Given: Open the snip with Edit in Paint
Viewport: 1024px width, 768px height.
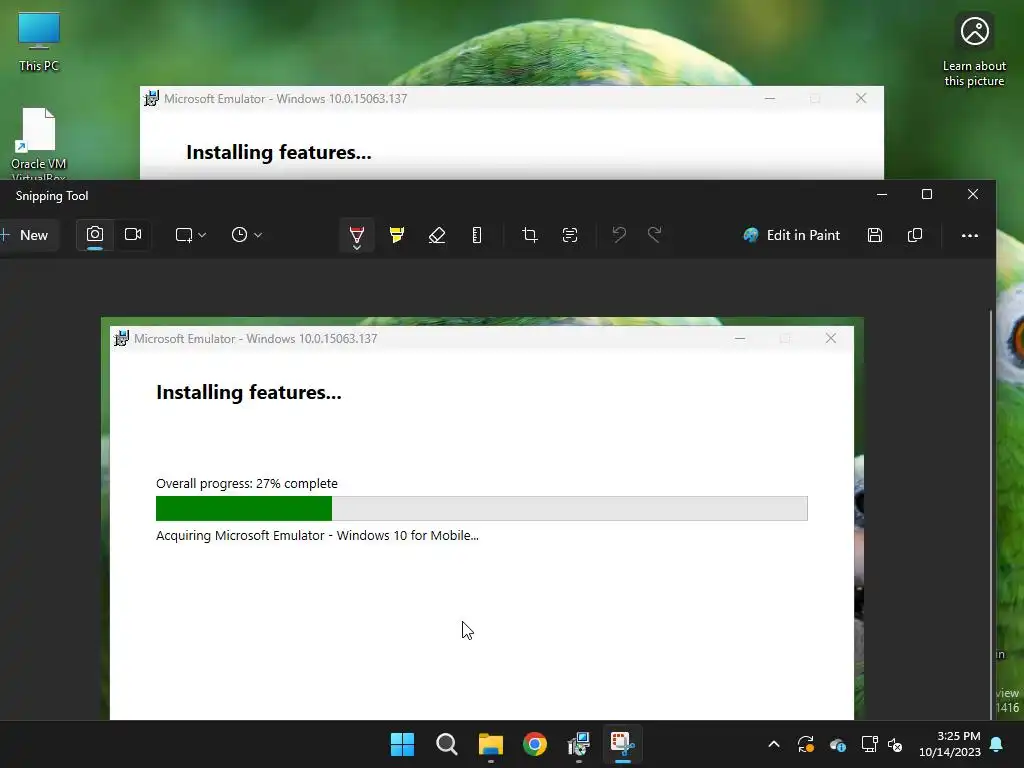Looking at the screenshot, I should [792, 235].
